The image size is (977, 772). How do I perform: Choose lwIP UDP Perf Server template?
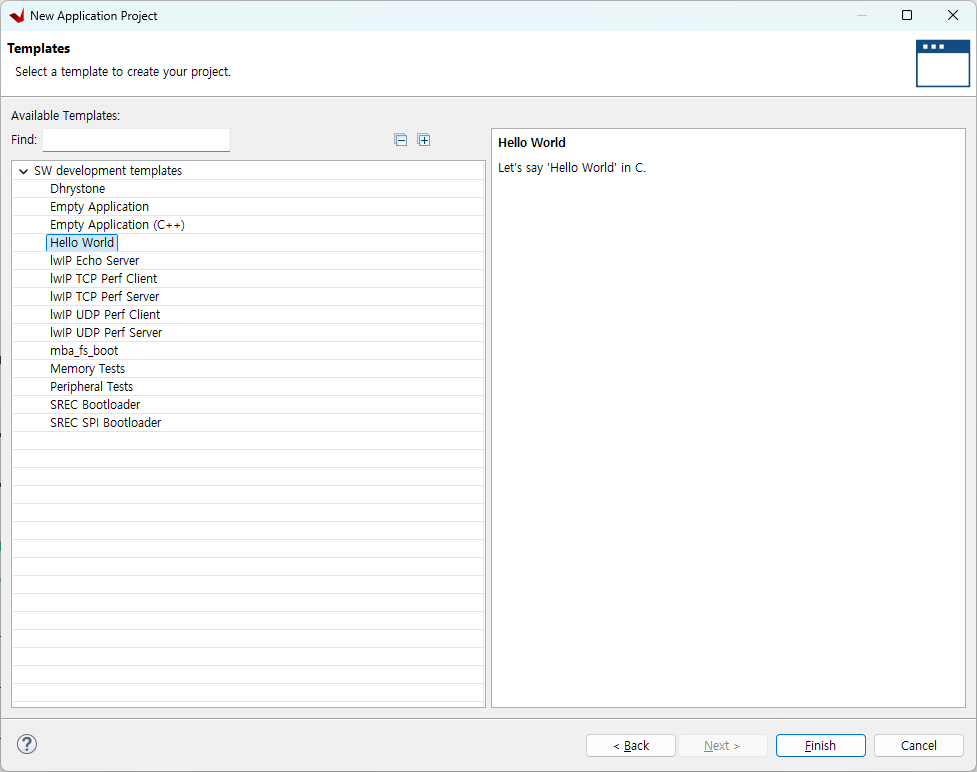(x=105, y=333)
